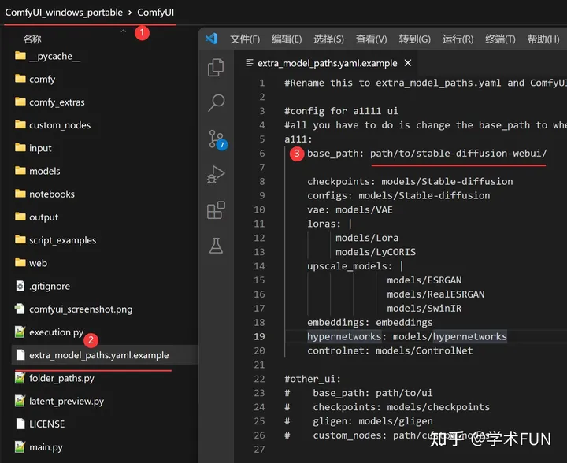Open the 文件(F) menu
The width and height of the screenshot is (568, 464).
point(245,39)
